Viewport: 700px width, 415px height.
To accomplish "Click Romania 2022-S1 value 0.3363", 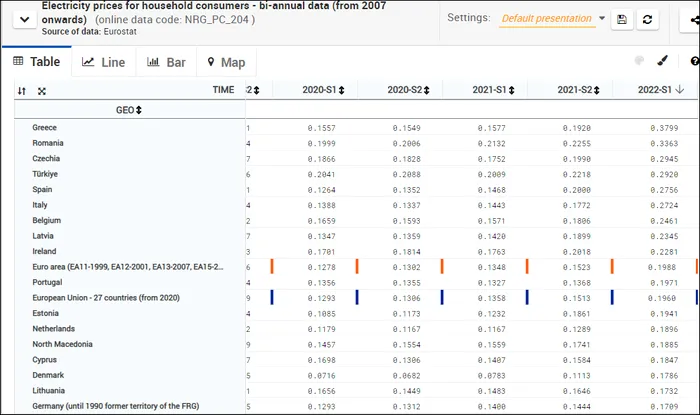I will click(664, 144).
